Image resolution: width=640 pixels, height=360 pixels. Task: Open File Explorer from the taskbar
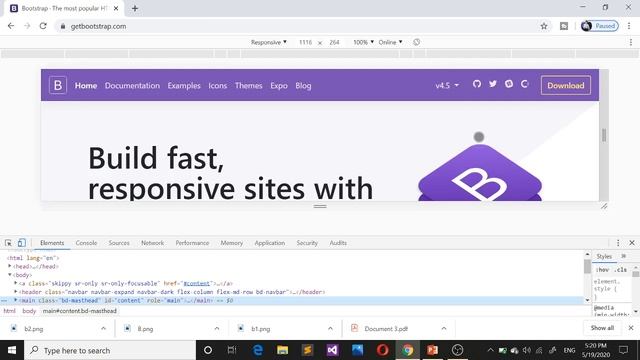[282, 350]
